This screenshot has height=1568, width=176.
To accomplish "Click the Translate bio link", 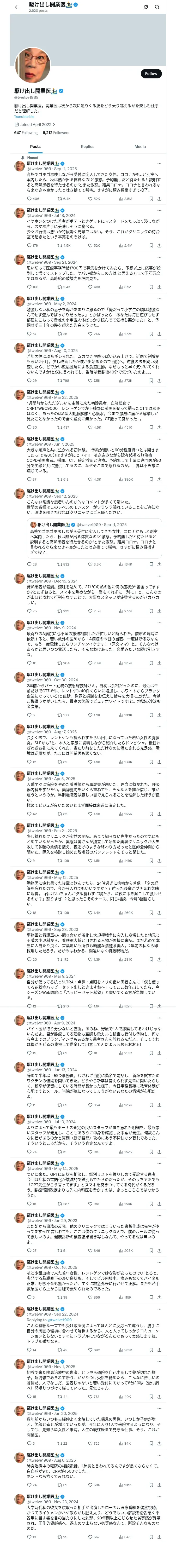I will (x=24, y=116).
